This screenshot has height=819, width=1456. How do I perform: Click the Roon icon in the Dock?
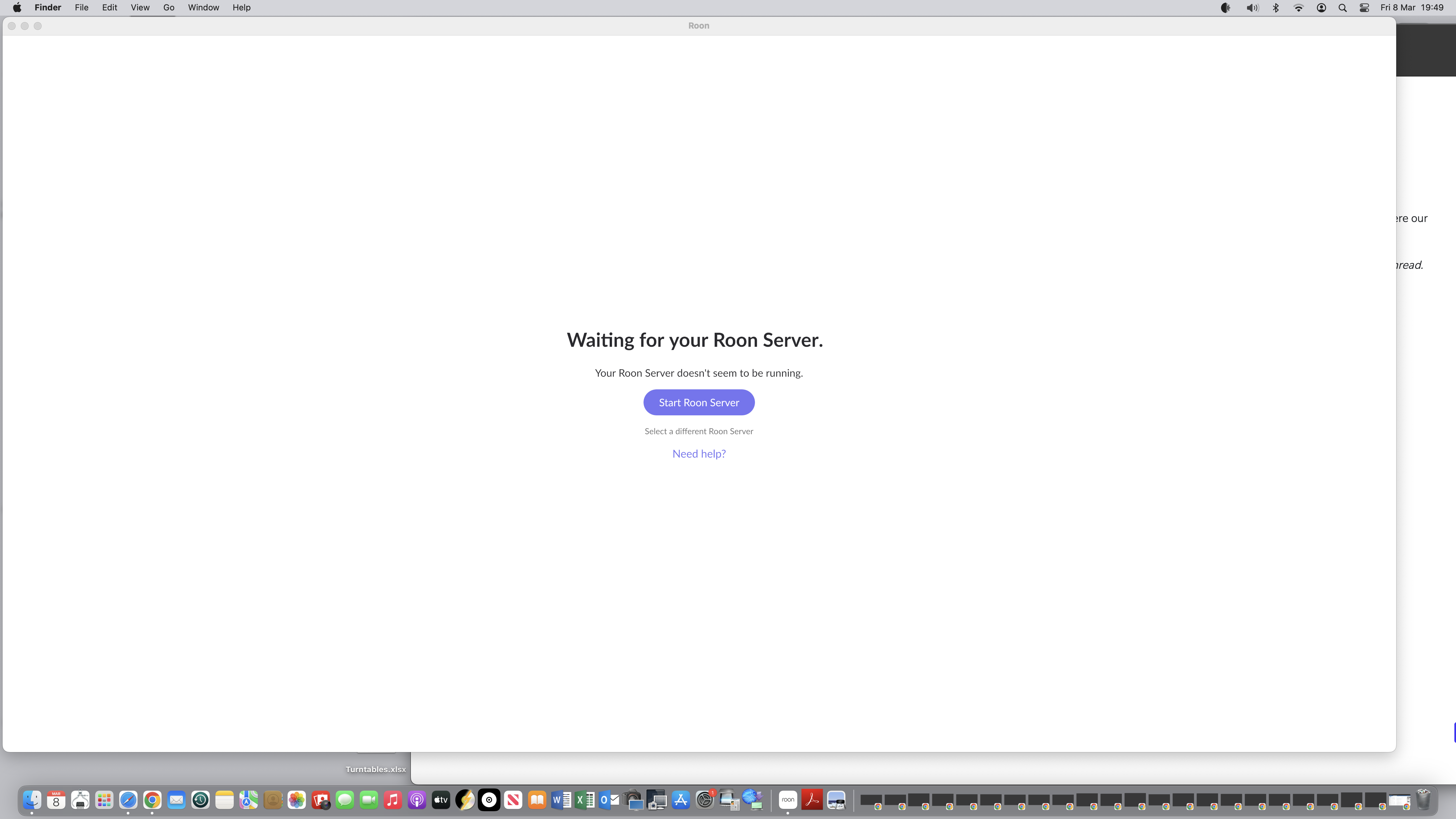point(788,800)
